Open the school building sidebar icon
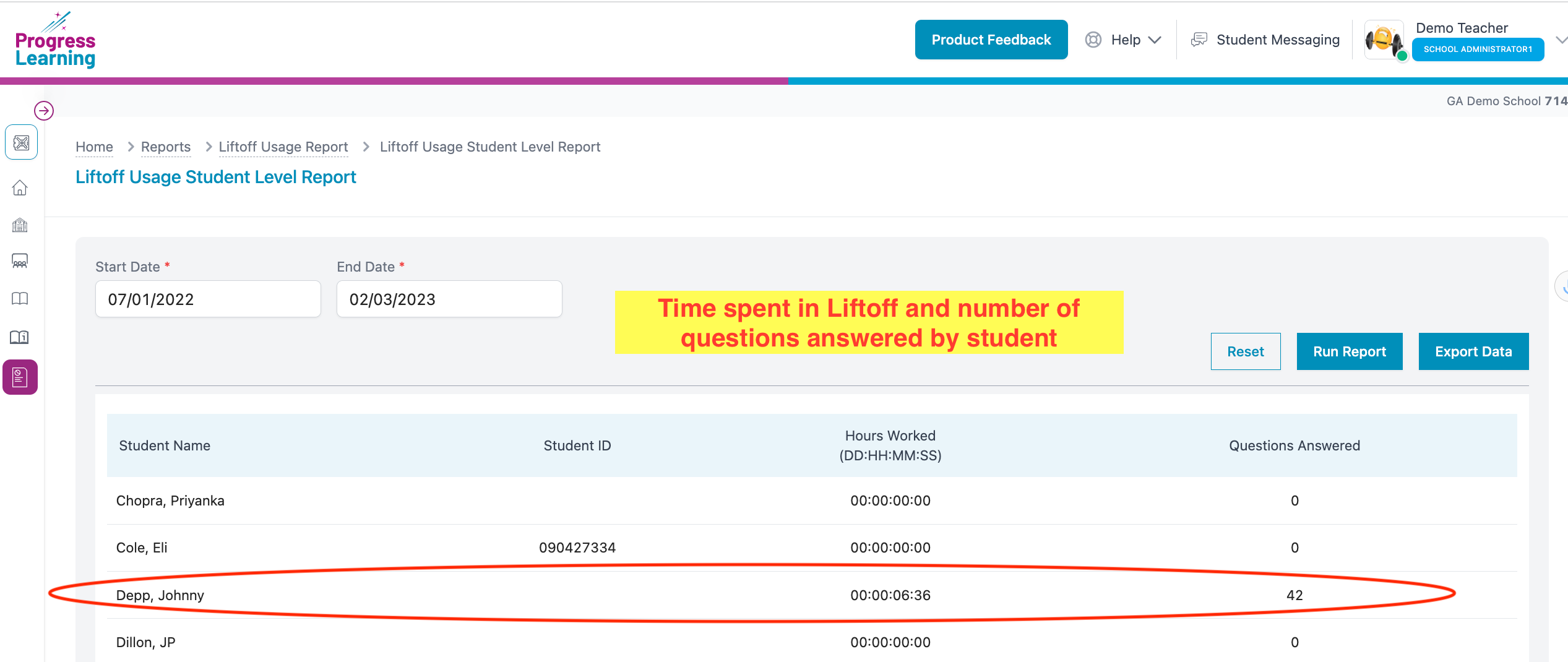This screenshot has width=1568, height=662. tap(20, 225)
